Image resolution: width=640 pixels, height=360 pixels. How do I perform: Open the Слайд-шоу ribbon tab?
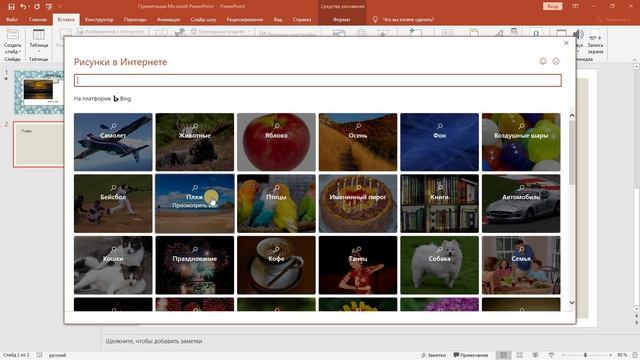click(x=203, y=19)
